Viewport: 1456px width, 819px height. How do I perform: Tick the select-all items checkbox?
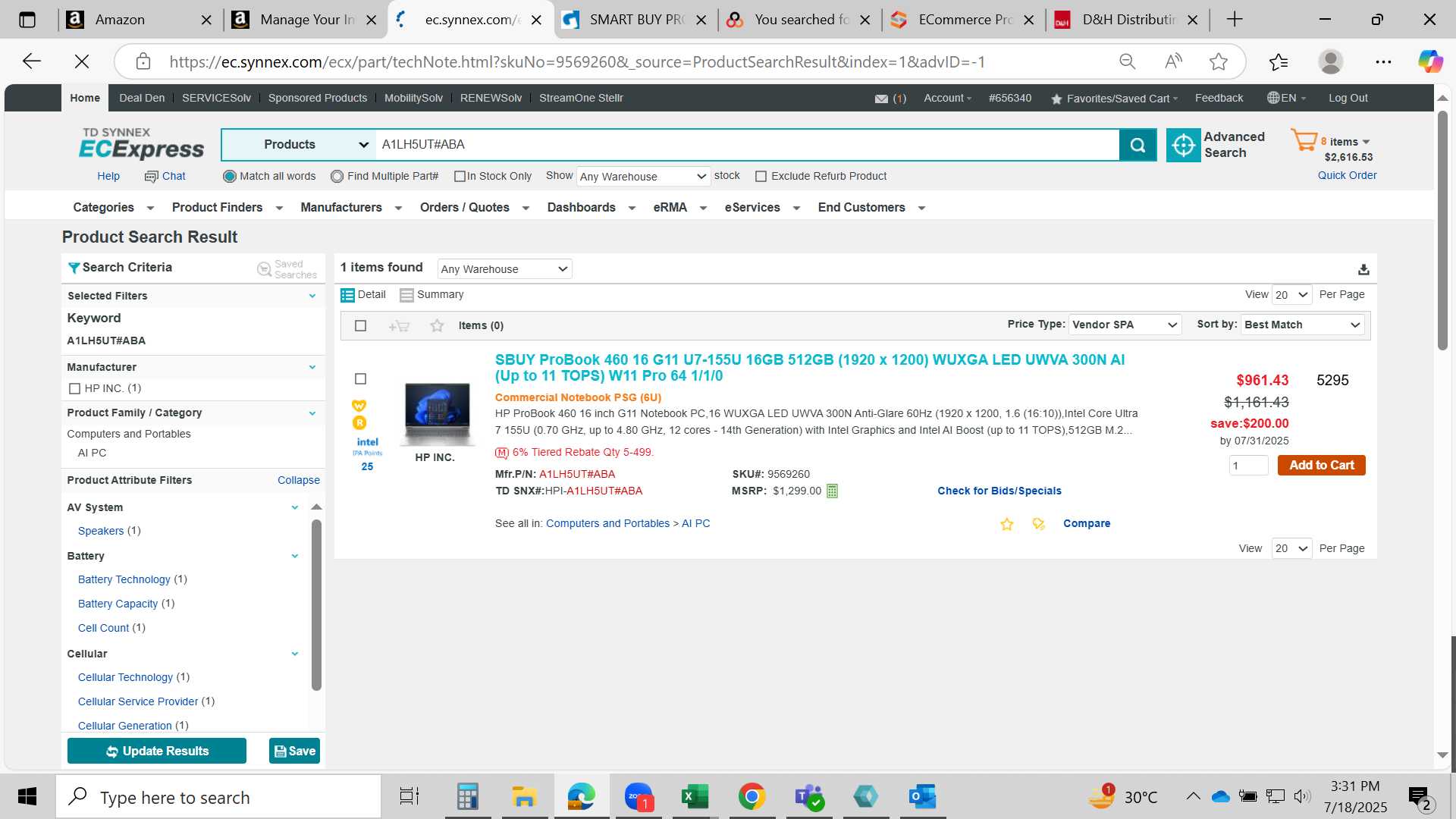pos(361,326)
